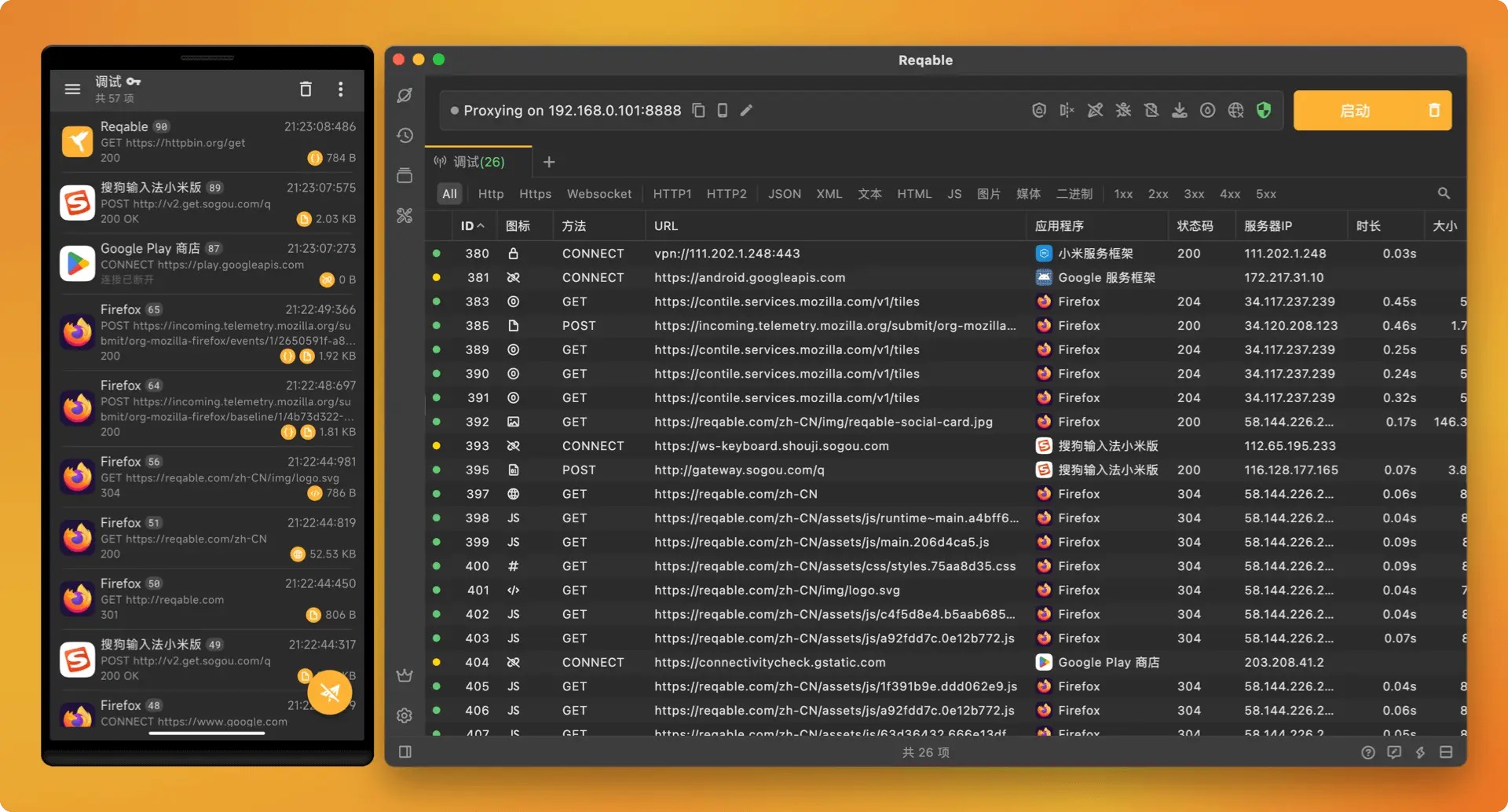Image resolution: width=1508 pixels, height=812 pixels.
Task: Open hamburger menu in phone app
Action: (72, 89)
